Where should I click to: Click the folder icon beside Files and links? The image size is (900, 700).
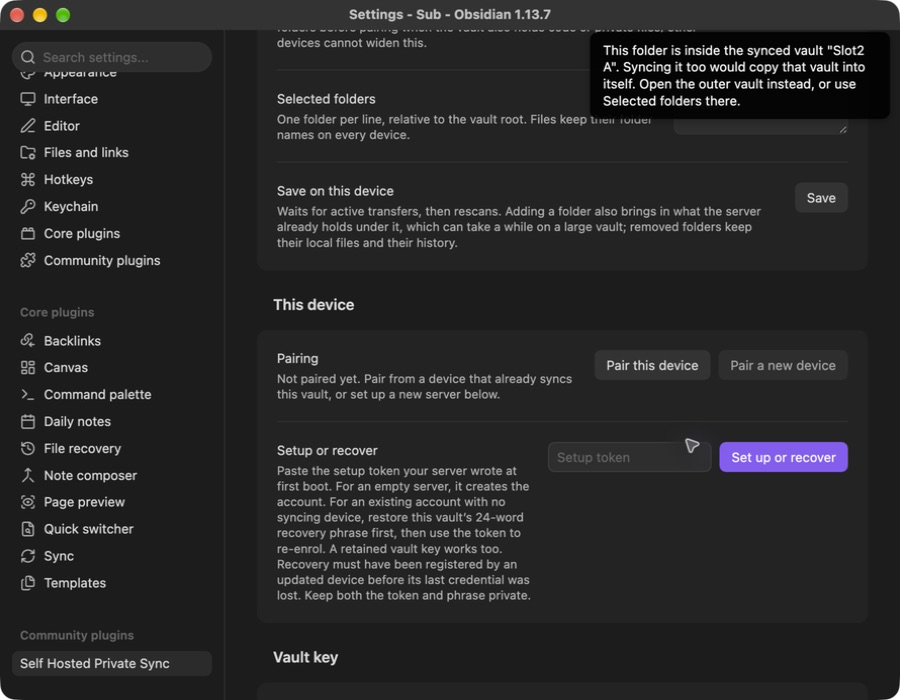[28, 153]
